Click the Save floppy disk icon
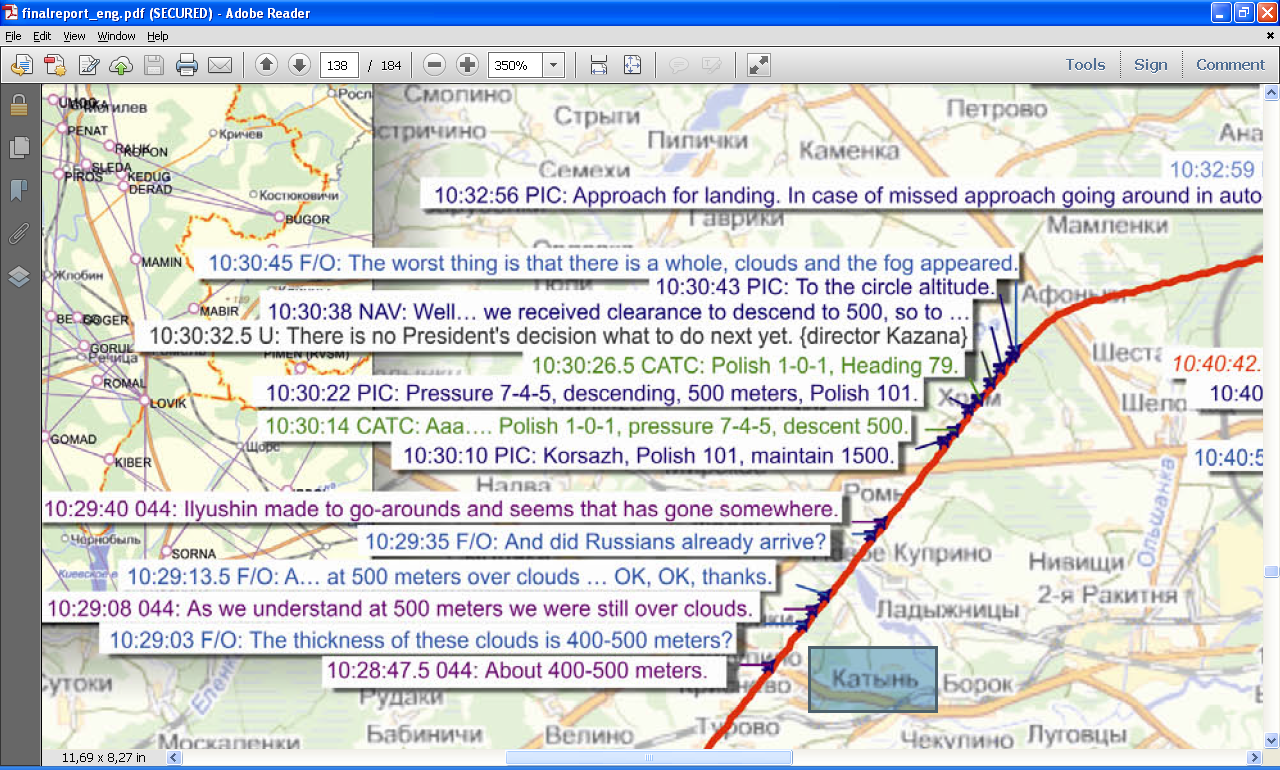 (x=154, y=65)
